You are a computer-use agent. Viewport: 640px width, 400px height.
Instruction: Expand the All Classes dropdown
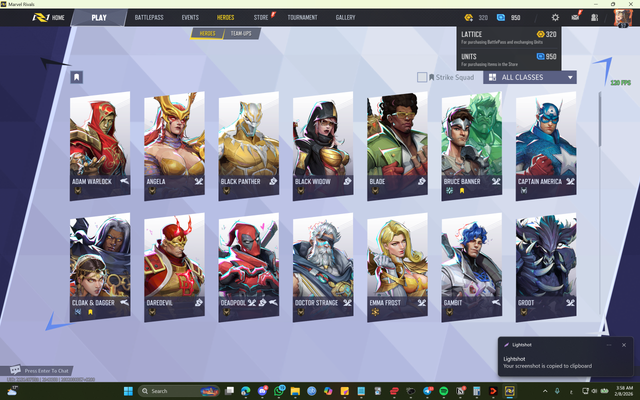530,77
